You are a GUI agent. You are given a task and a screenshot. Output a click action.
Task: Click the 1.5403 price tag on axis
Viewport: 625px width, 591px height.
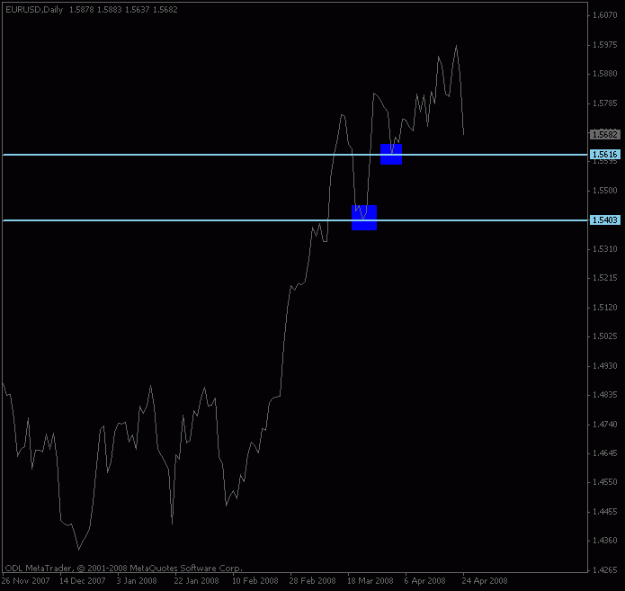click(x=605, y=220)
